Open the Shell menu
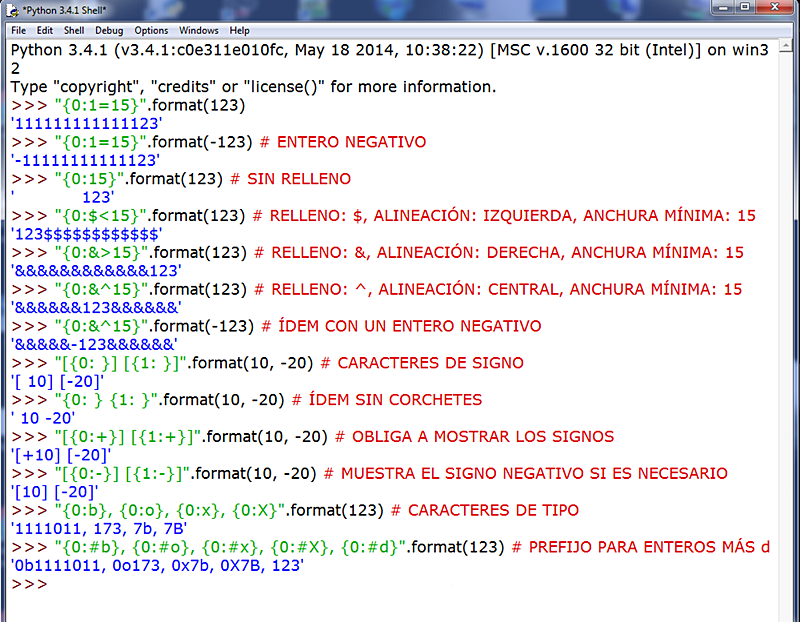800x622 pixels. 72,30
